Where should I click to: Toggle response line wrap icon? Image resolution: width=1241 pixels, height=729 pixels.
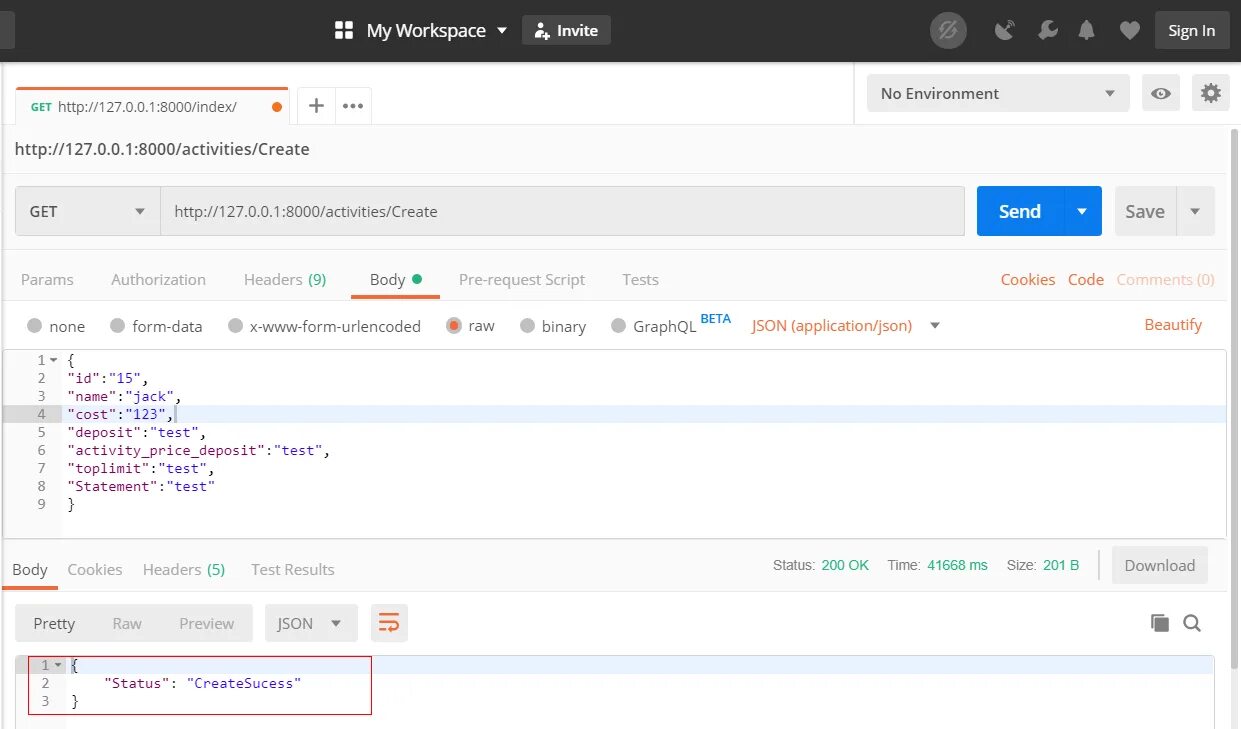pos(388,623)
